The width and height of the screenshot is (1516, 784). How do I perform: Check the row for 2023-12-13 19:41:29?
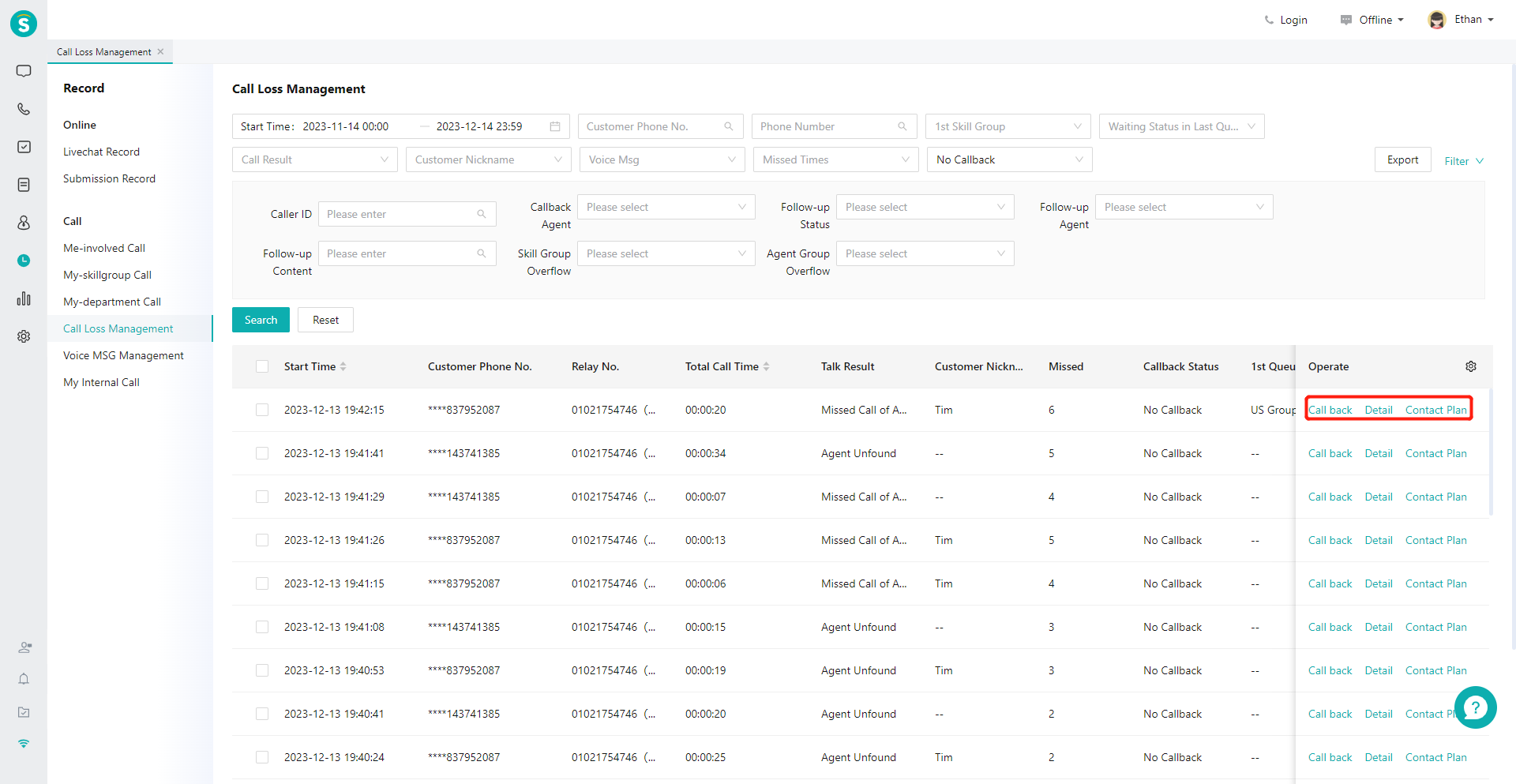(x=262, y=497)
